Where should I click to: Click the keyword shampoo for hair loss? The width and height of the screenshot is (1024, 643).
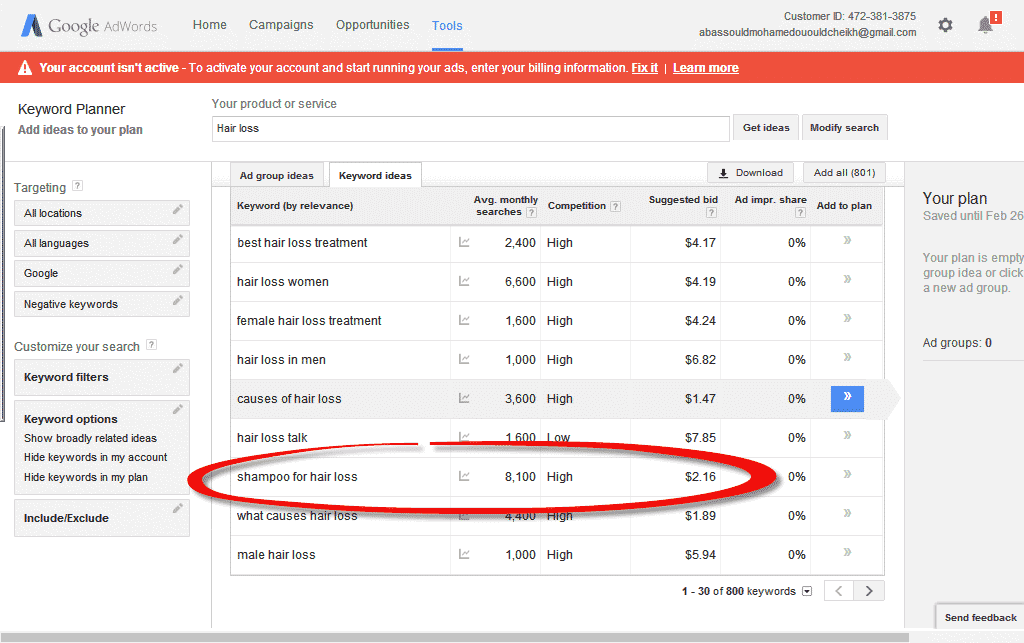[x=297, y=477]
